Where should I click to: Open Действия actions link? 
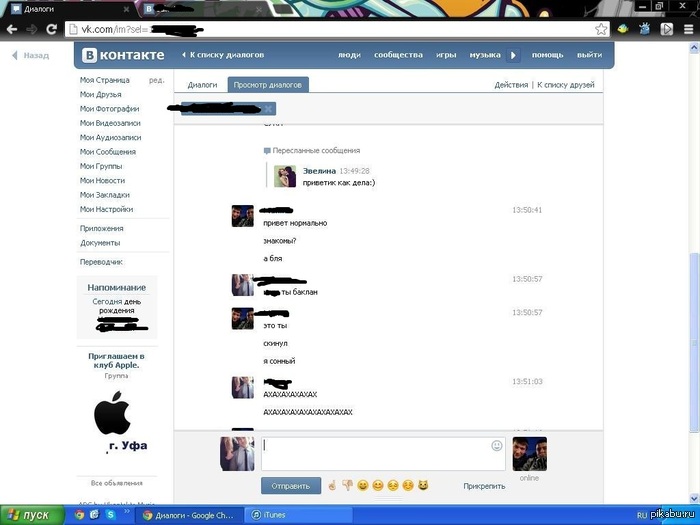coord(511,85)
